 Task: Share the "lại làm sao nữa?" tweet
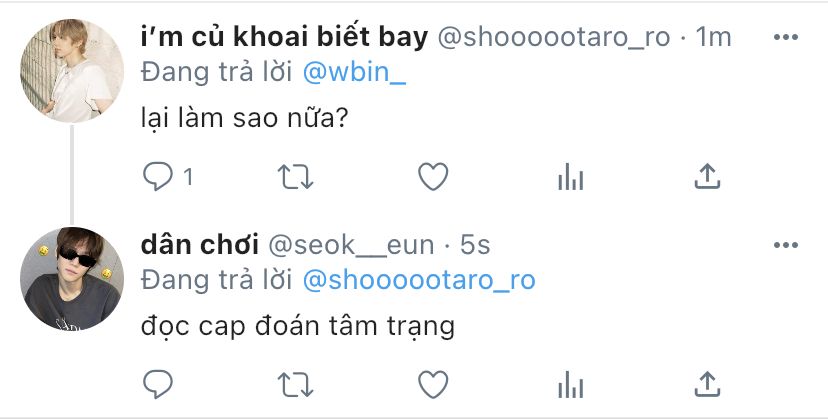coord(707,176)
